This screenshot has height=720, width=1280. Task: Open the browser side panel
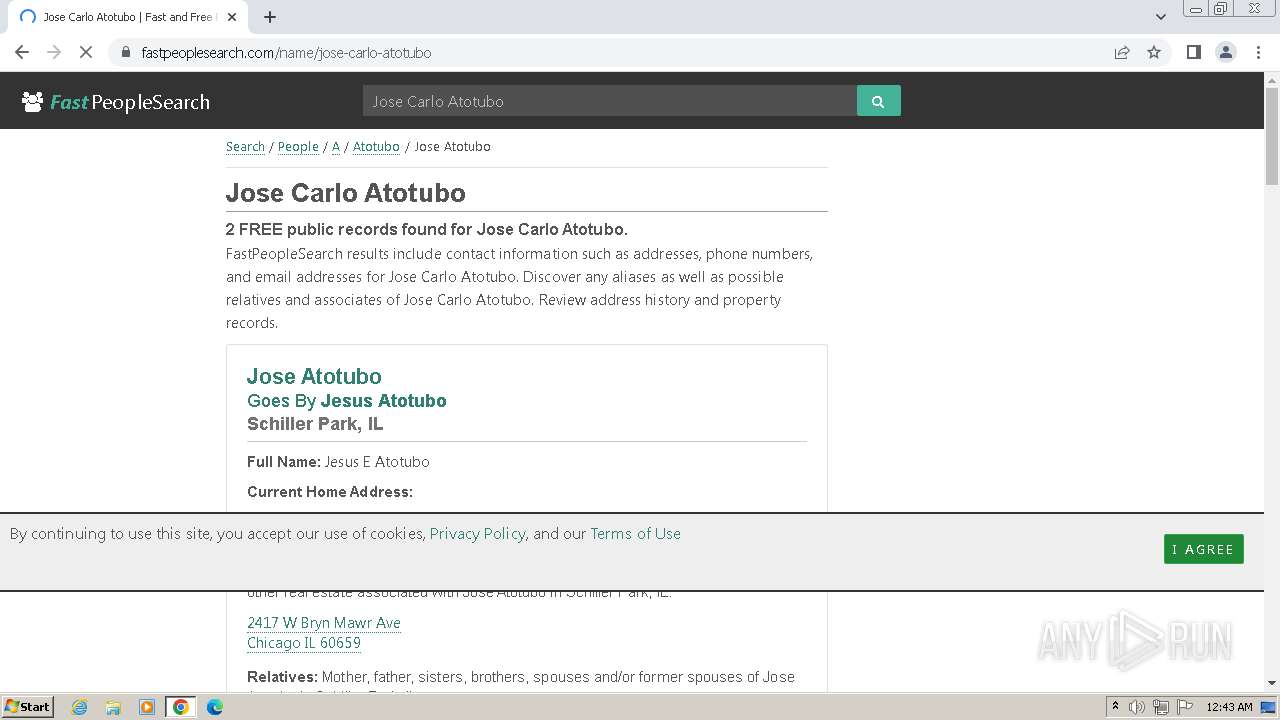[1193, 52]
